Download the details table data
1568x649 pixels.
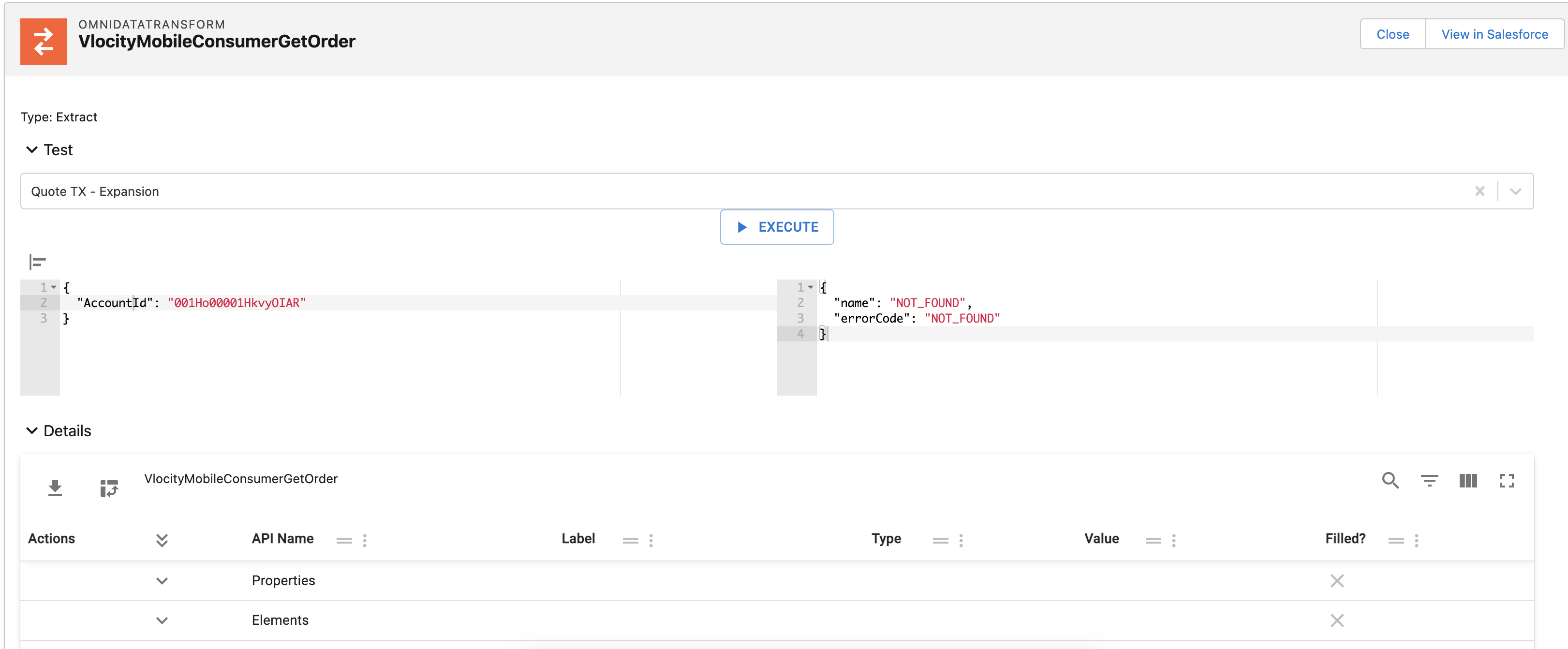pyautogui.click(x=55, y=487)
